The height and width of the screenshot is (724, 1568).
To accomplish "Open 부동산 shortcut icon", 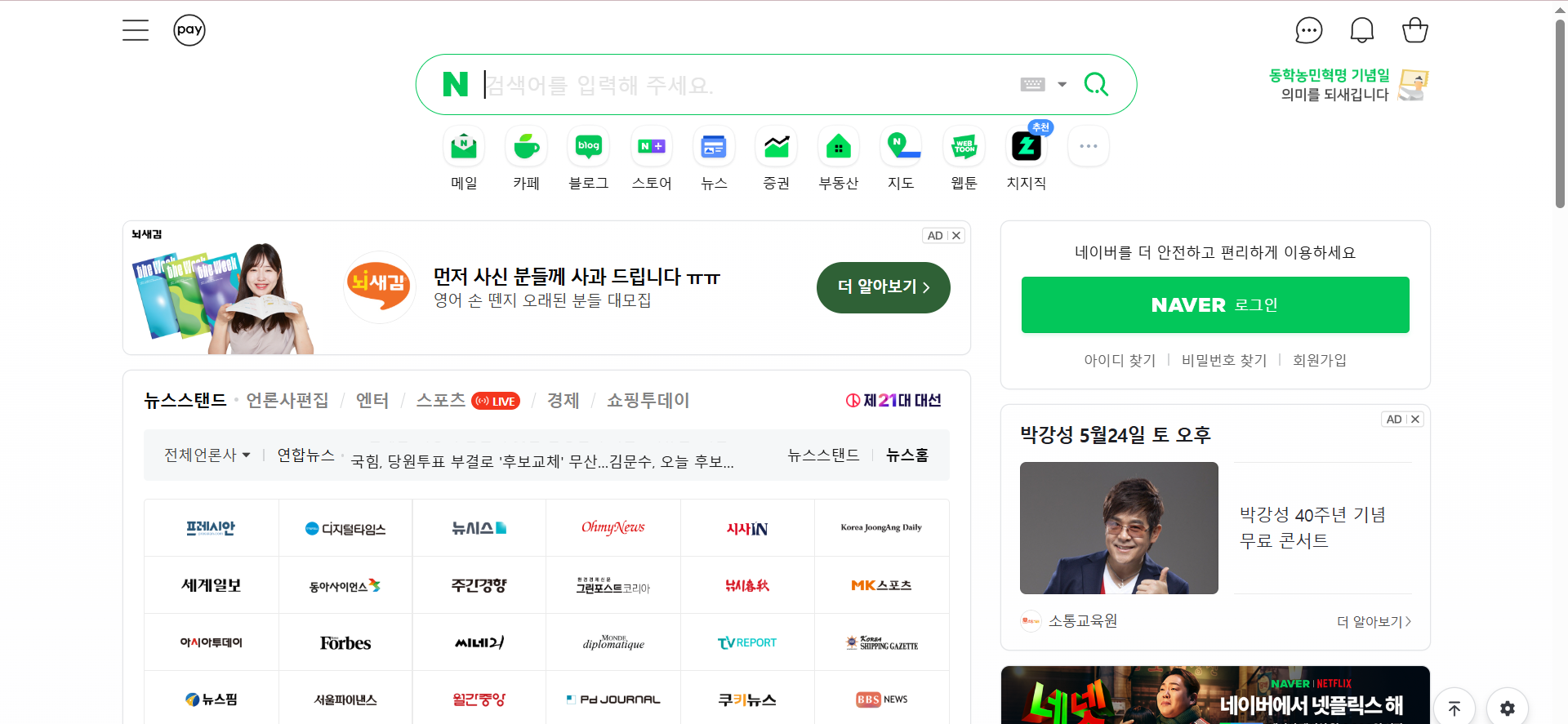I will tap(839, 147).
